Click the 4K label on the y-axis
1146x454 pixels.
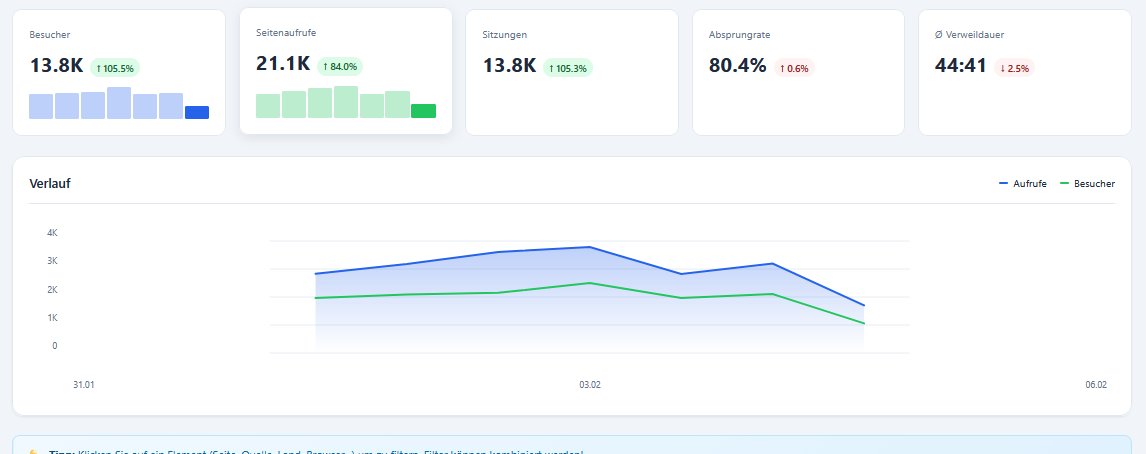52,232
